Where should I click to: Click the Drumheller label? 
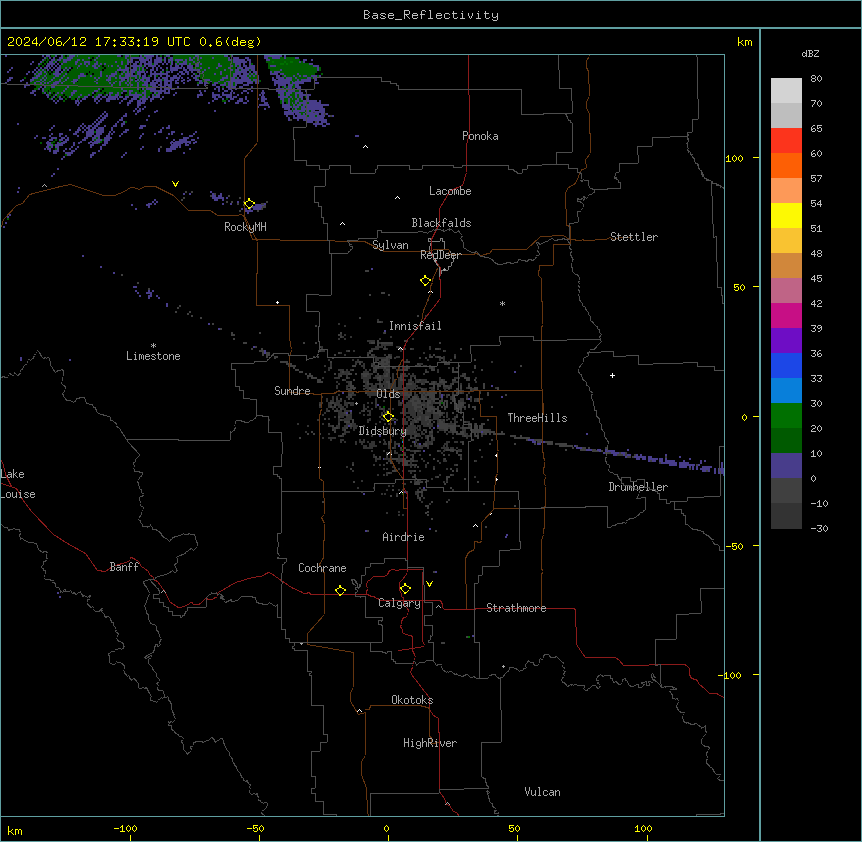[x=638, y=487]
